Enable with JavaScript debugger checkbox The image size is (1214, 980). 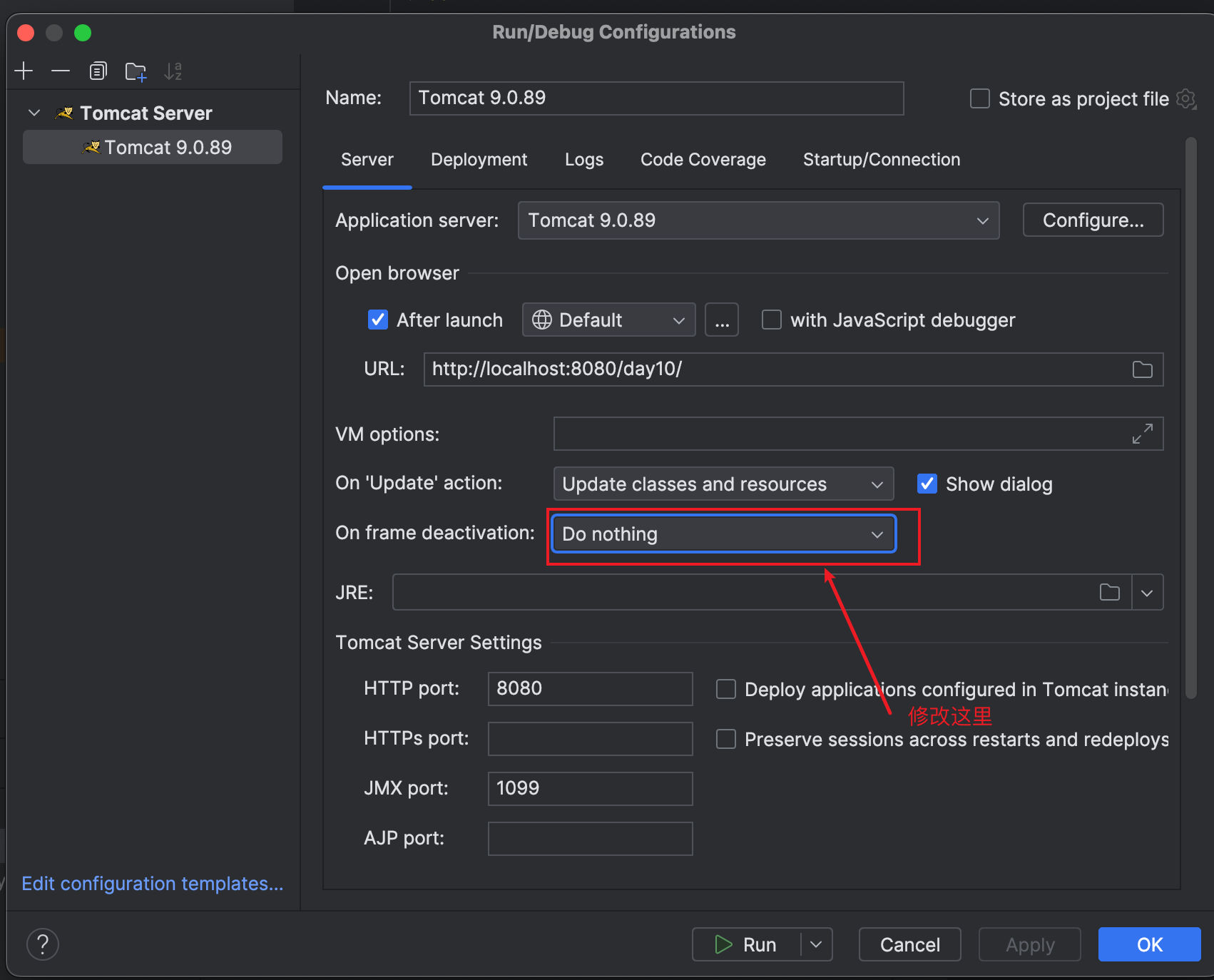pos(772,320)
